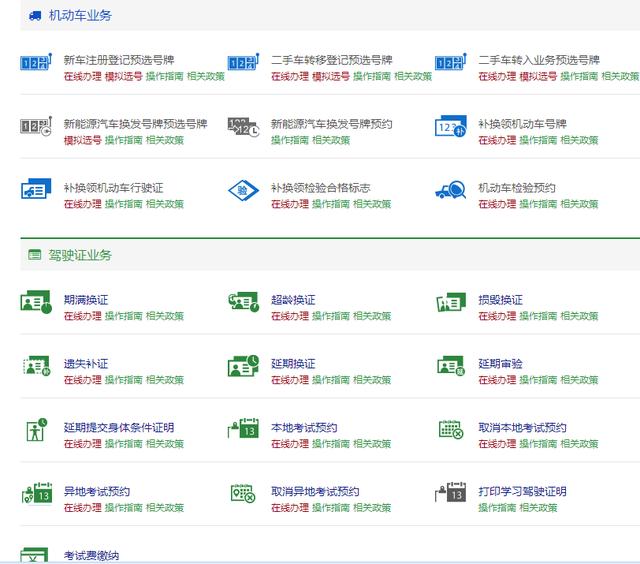
Task: Open 在线办理 under 异地考试预约
Action: [82, 507]
